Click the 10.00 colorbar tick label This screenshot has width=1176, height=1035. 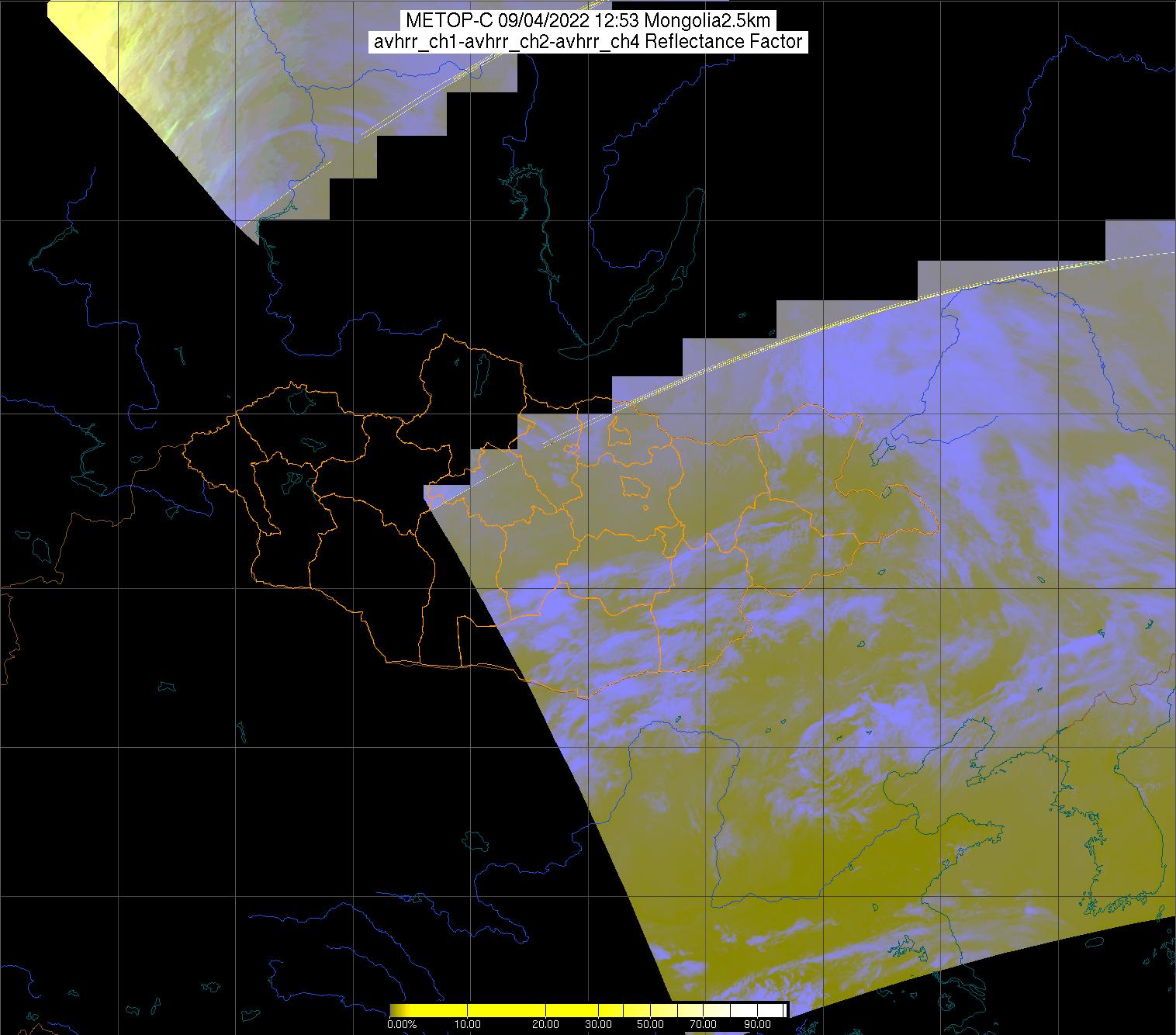(x=469, y=1025)
